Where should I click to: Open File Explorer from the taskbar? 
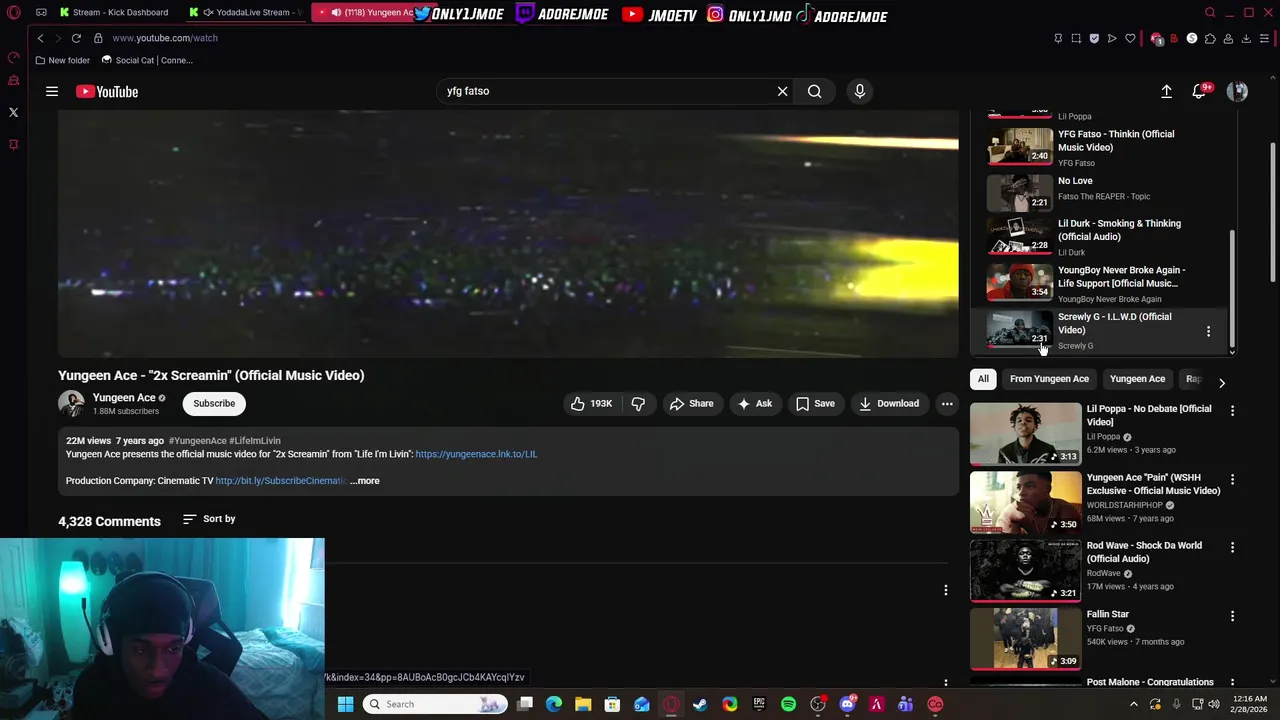[x=583, y=704]
